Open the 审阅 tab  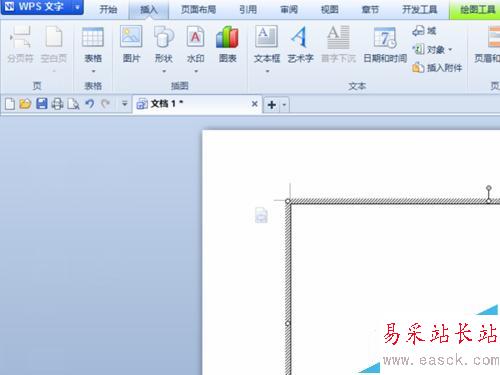pos(289,9)
